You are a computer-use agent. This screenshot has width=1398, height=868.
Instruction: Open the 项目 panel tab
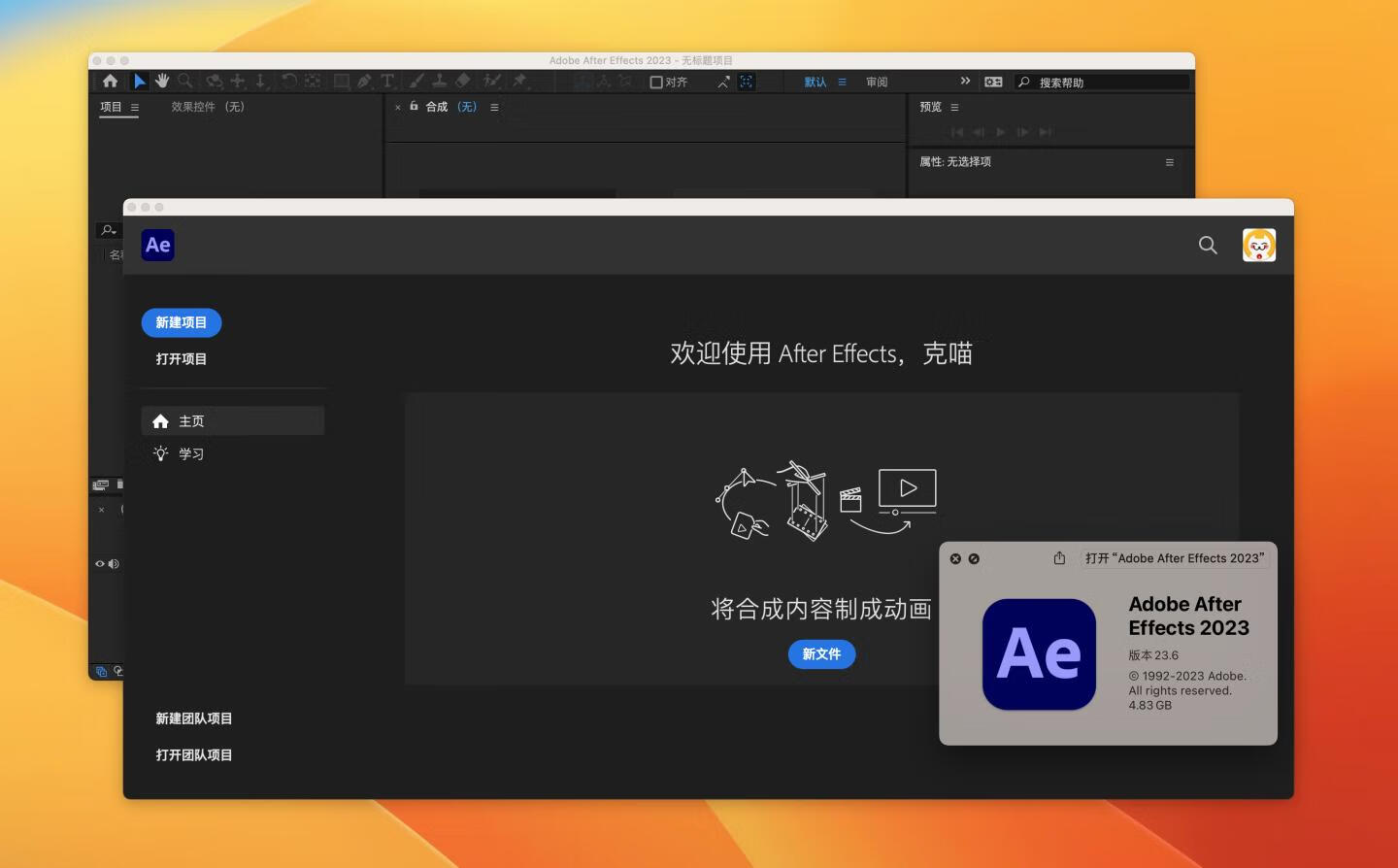(x=111, y=107)
